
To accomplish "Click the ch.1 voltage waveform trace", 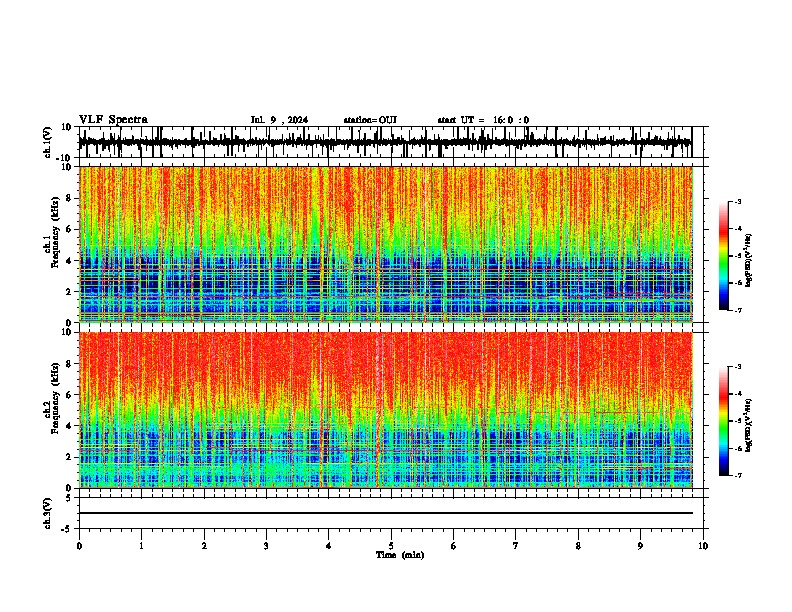I will click(385, 142).
